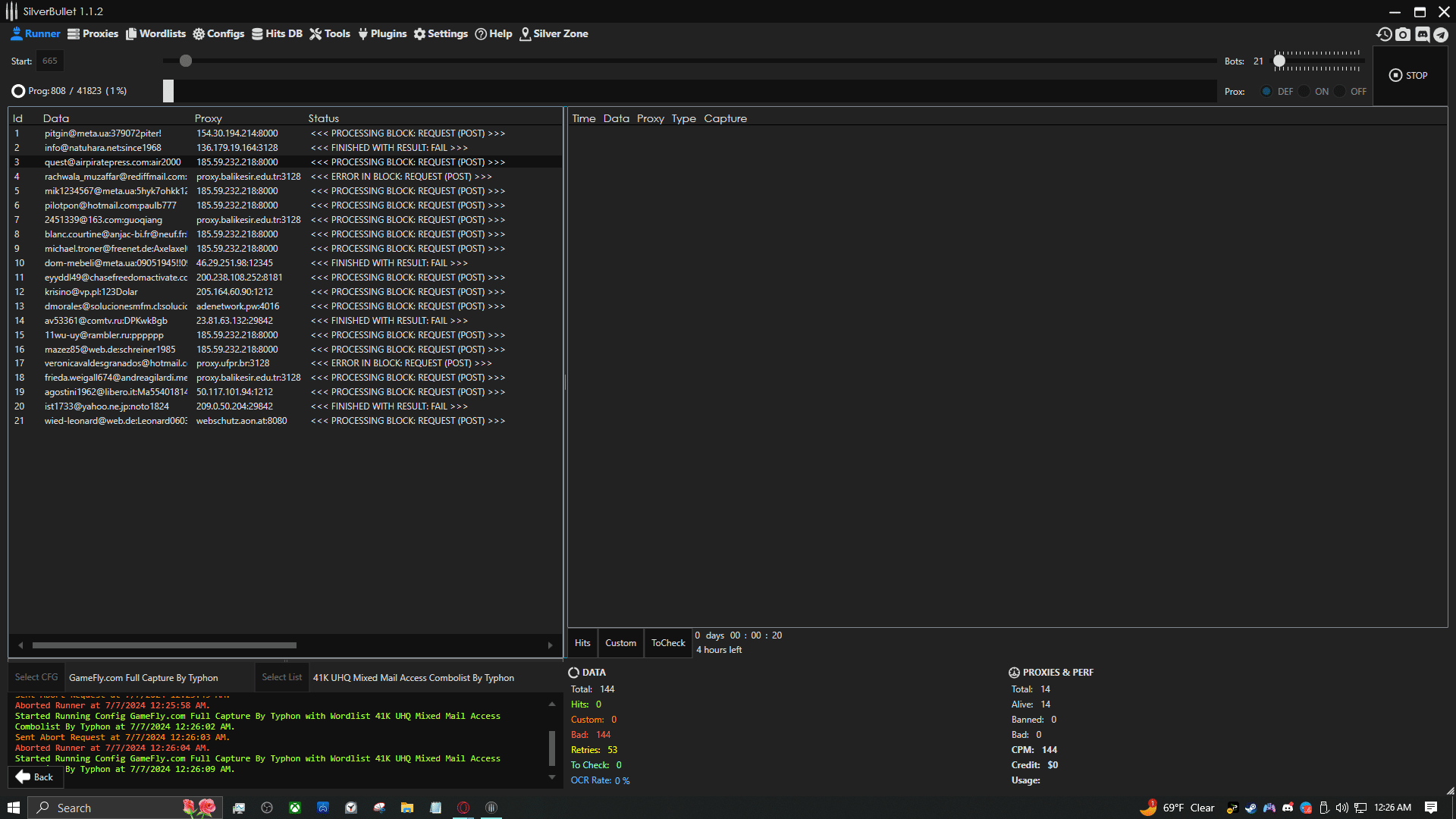This screenshot has height=819, width=1456.
Task: Switch to the ToCheck results tab
Action: pos(667,643)
